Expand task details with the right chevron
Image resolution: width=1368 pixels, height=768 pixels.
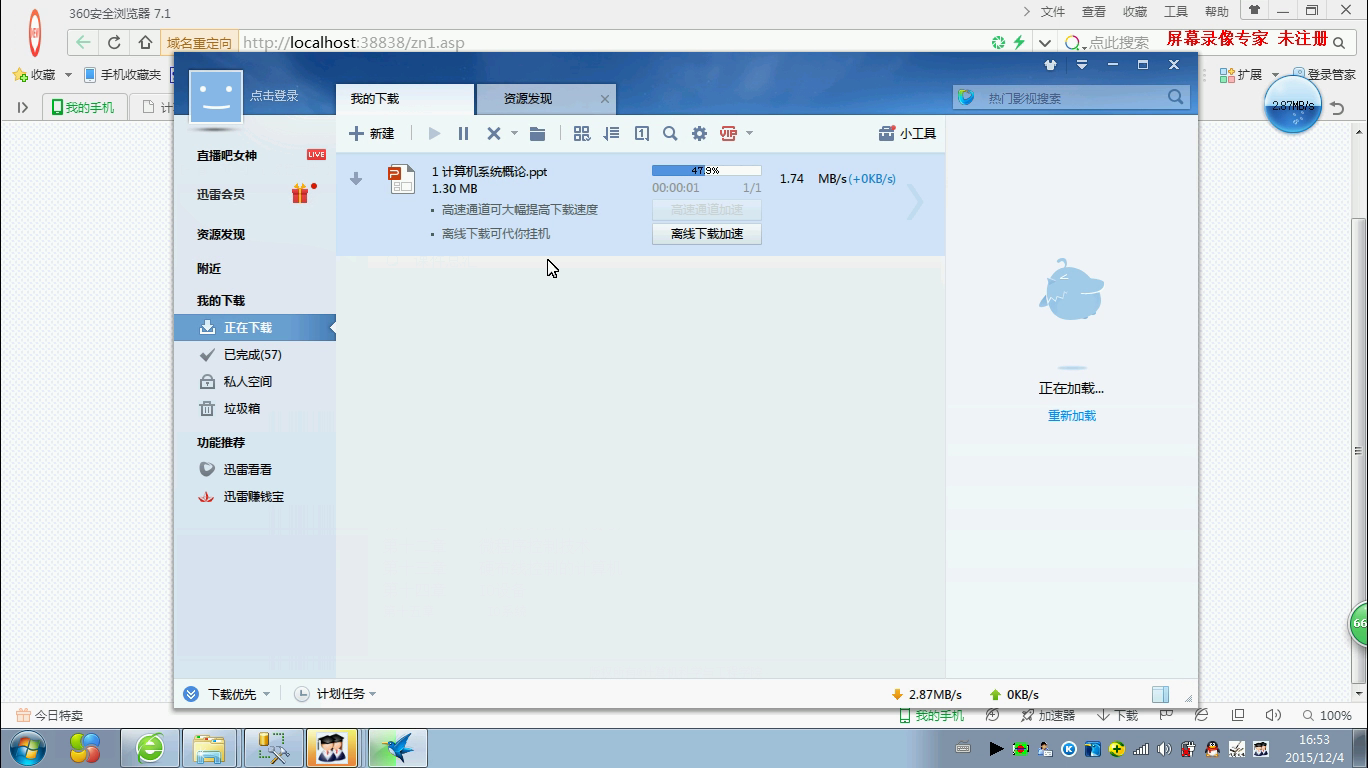[915, 202]
